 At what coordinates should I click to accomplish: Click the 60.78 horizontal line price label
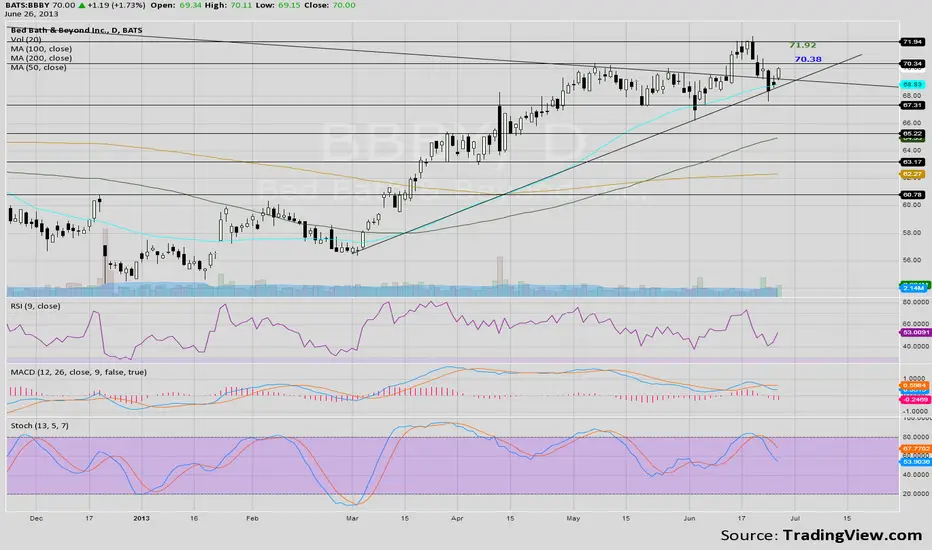[x=912, y=194]
